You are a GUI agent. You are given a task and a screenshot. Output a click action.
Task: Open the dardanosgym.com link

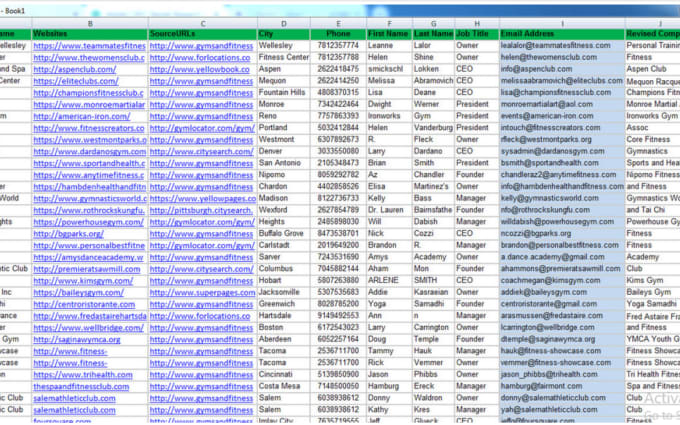[90, 151]
